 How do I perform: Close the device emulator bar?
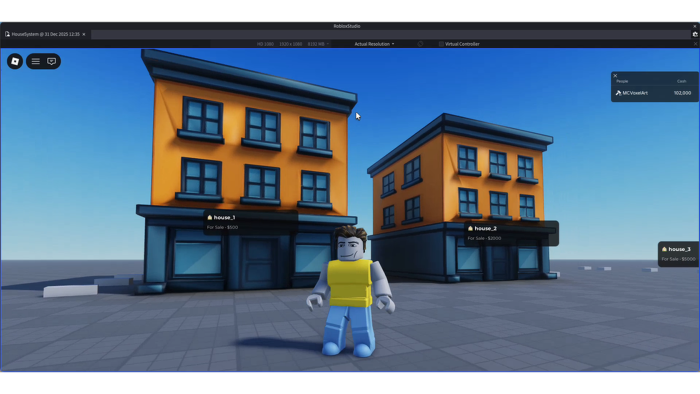[695, 44]
